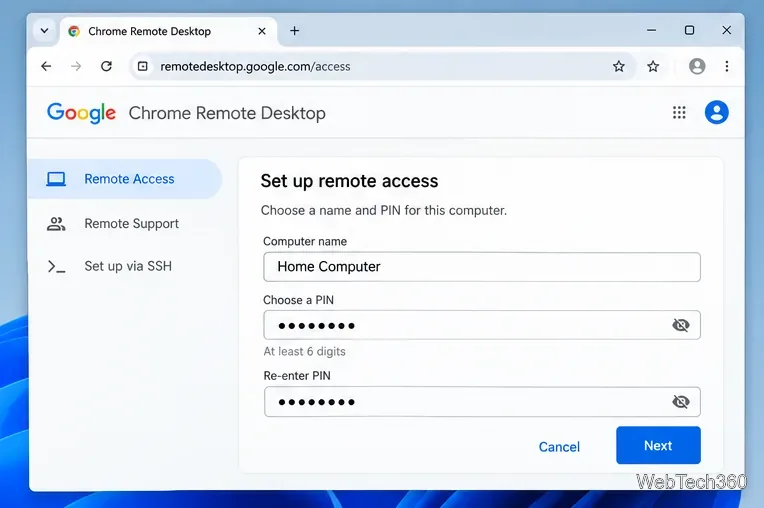Open the Chrome profile avatar in toolbar
Image resolution: width=764 pixels, height=508 pixels.
pyautogui.click(x=697, y=66)
